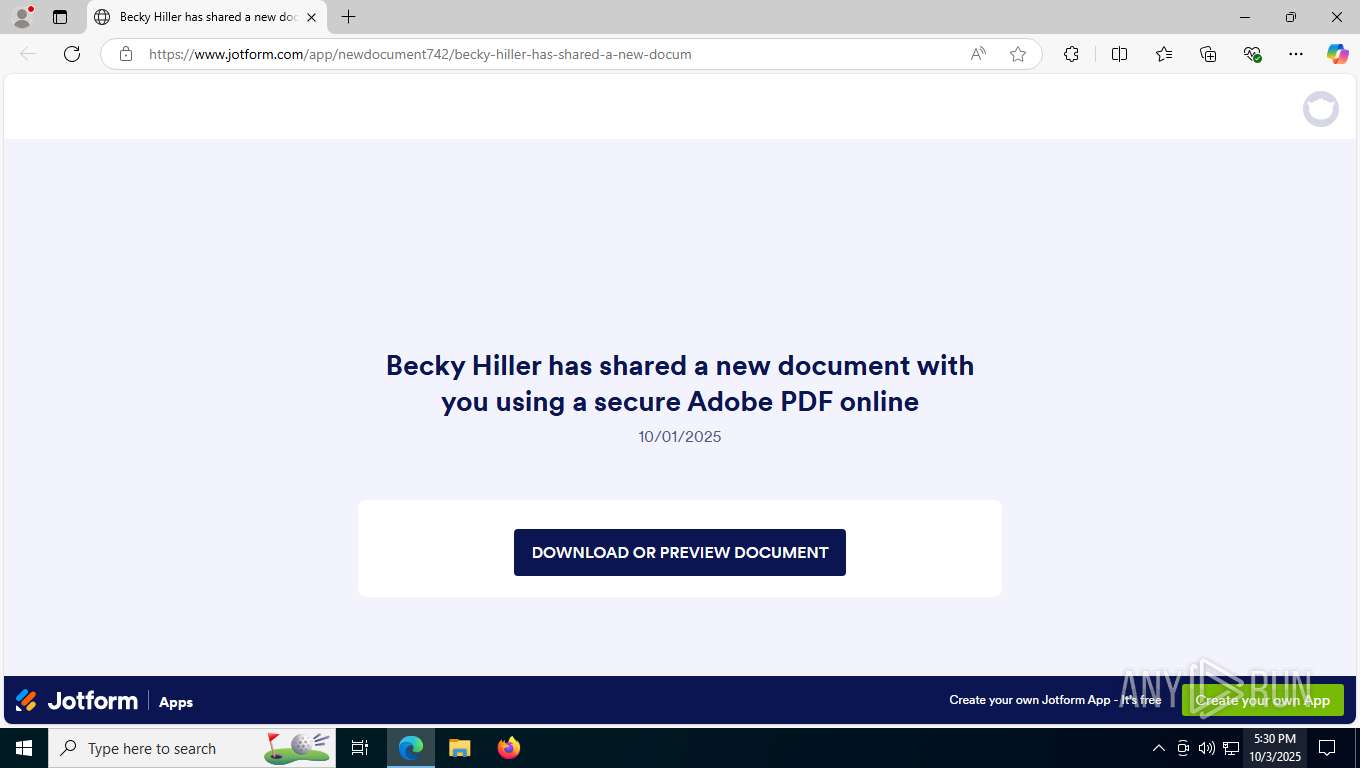Image resolution: width=1360 pixels, height=768 pixels.
Task: Open Task View on the taskbar
Action: (360, 748)
